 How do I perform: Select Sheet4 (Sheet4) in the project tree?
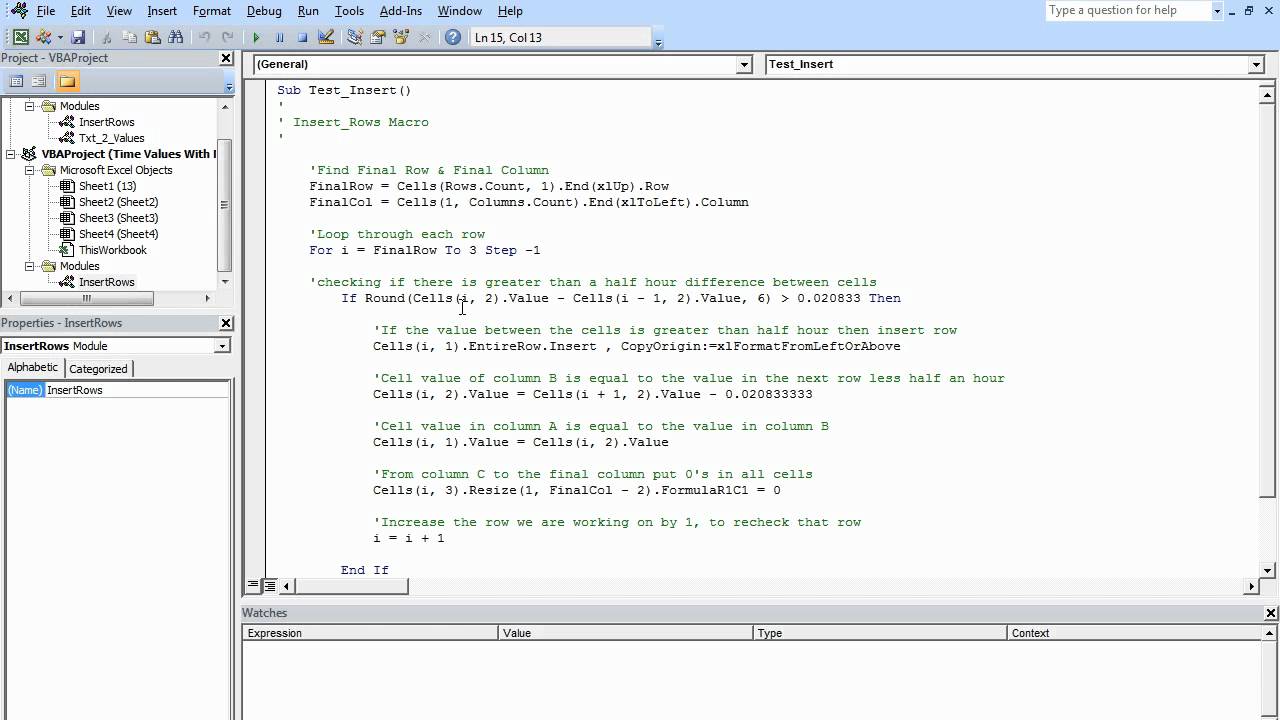[118, 234]
